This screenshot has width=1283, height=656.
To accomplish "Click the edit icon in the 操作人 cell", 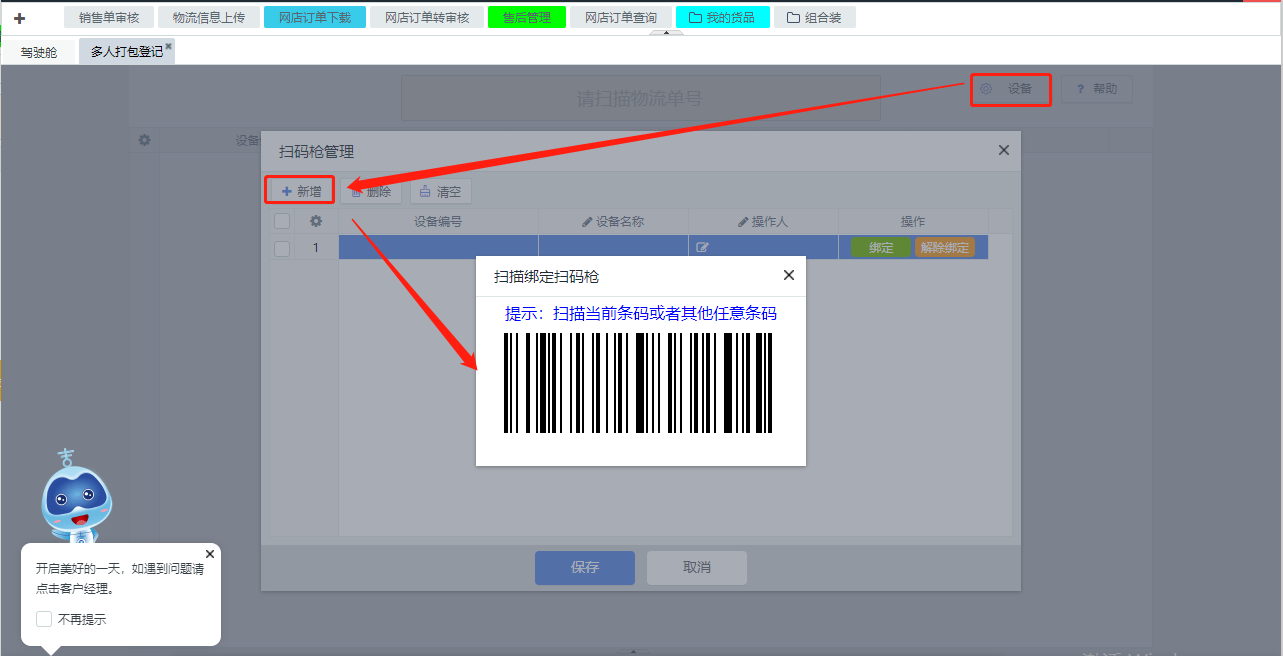I will [x=702, y=248].
